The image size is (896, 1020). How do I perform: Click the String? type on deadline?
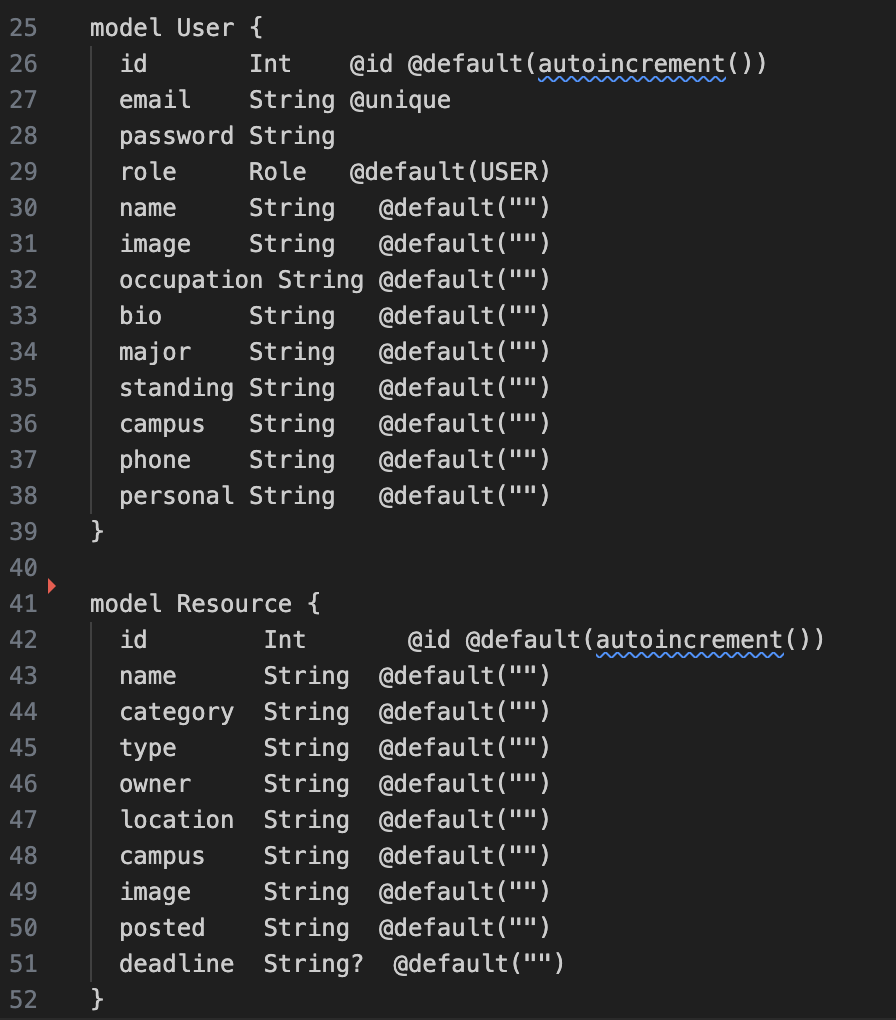314,964
